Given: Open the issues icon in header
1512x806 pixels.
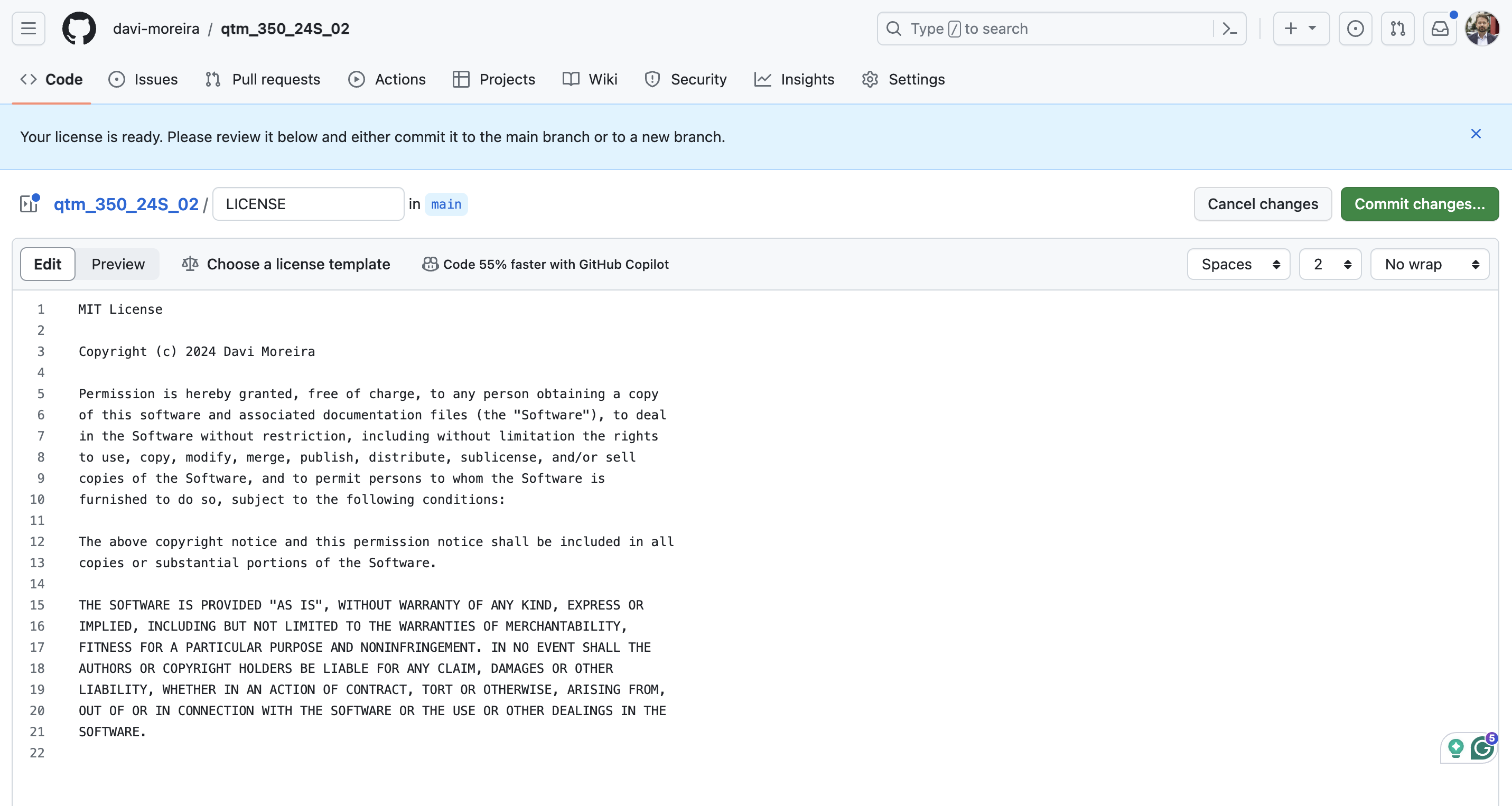Looking at the screenshot, I should (1355, 28).
